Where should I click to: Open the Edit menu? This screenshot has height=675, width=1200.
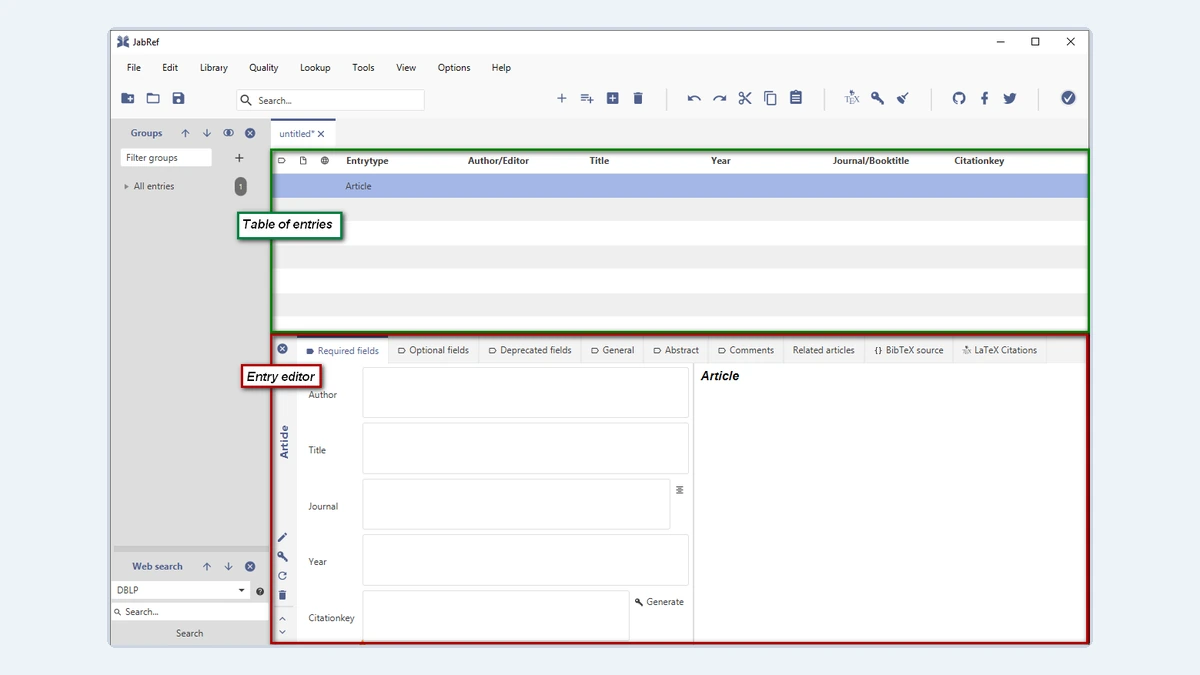170,68
